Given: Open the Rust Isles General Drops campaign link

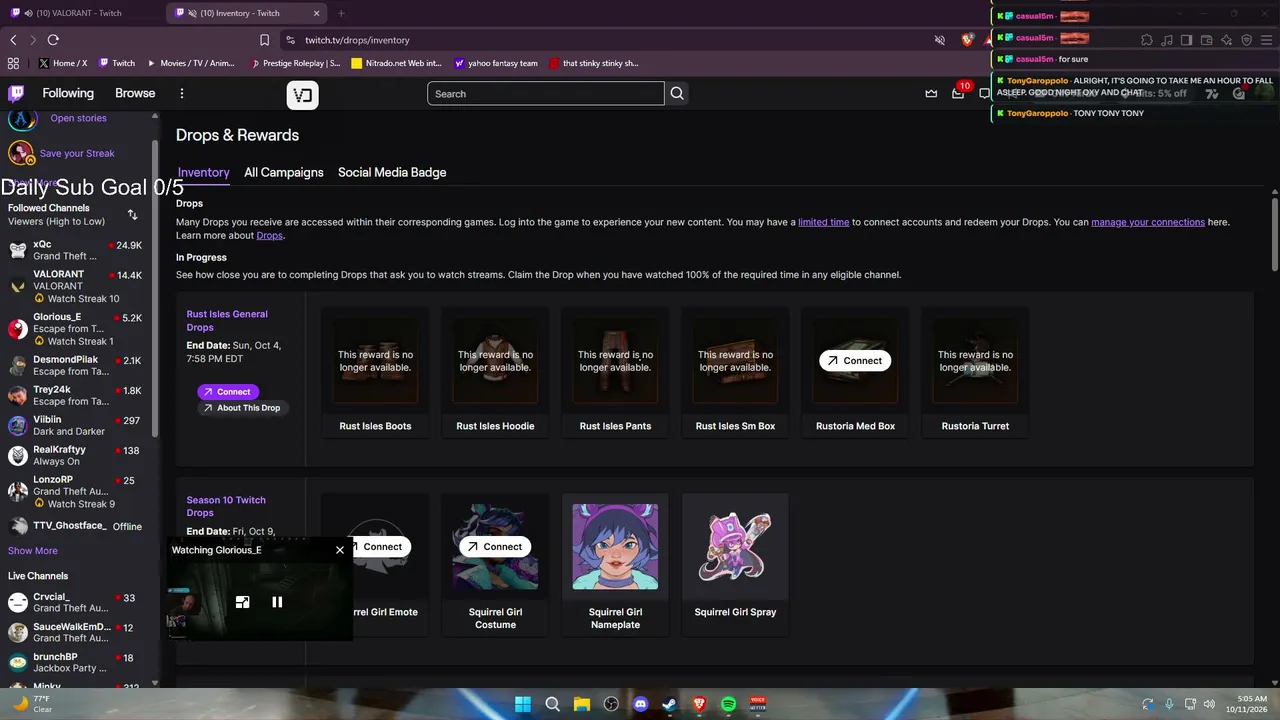Looking at the screenshot, I should coord(227,320).
